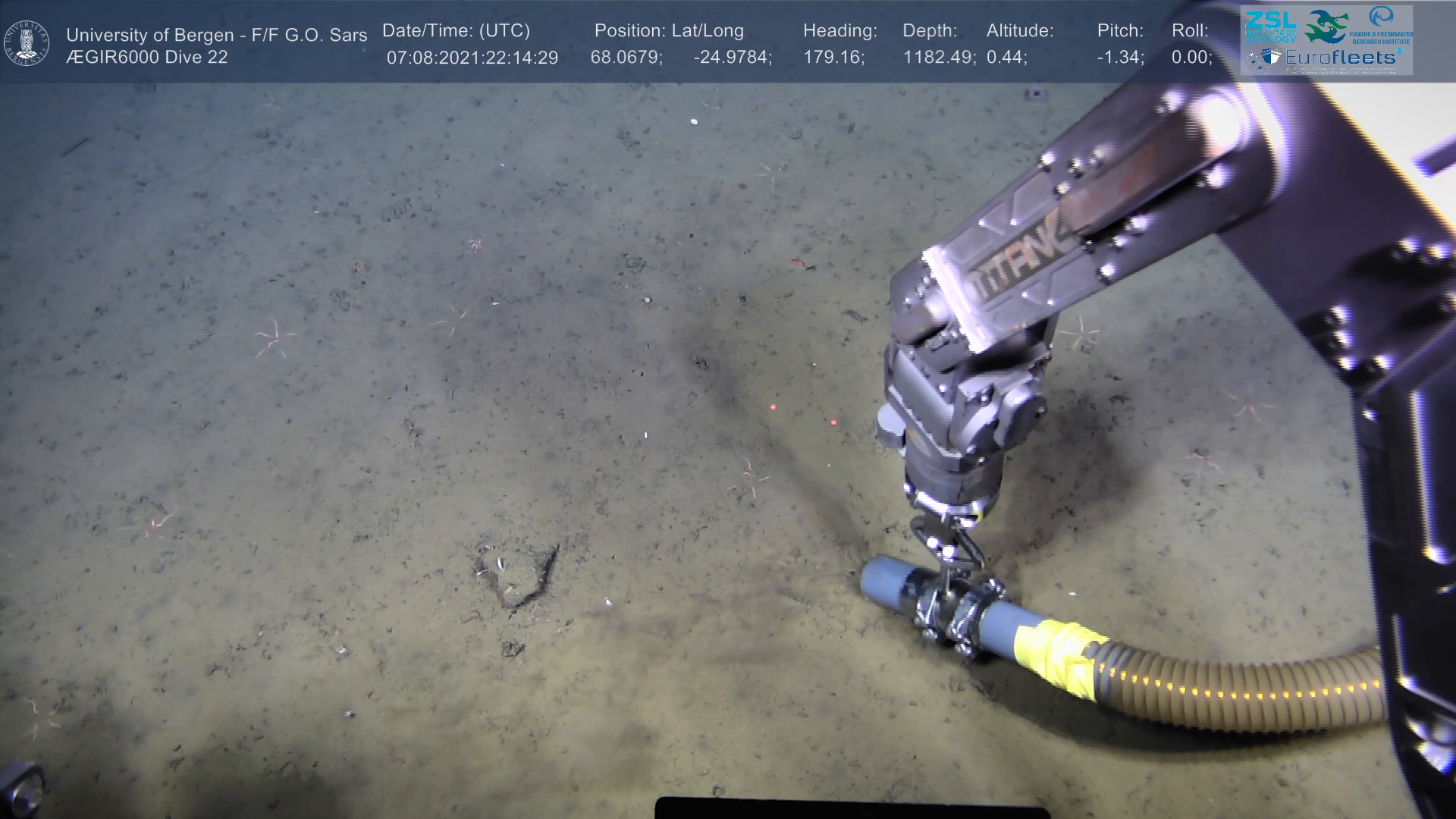Click the Date/Time: (UTC) header label

coord(456,31)
